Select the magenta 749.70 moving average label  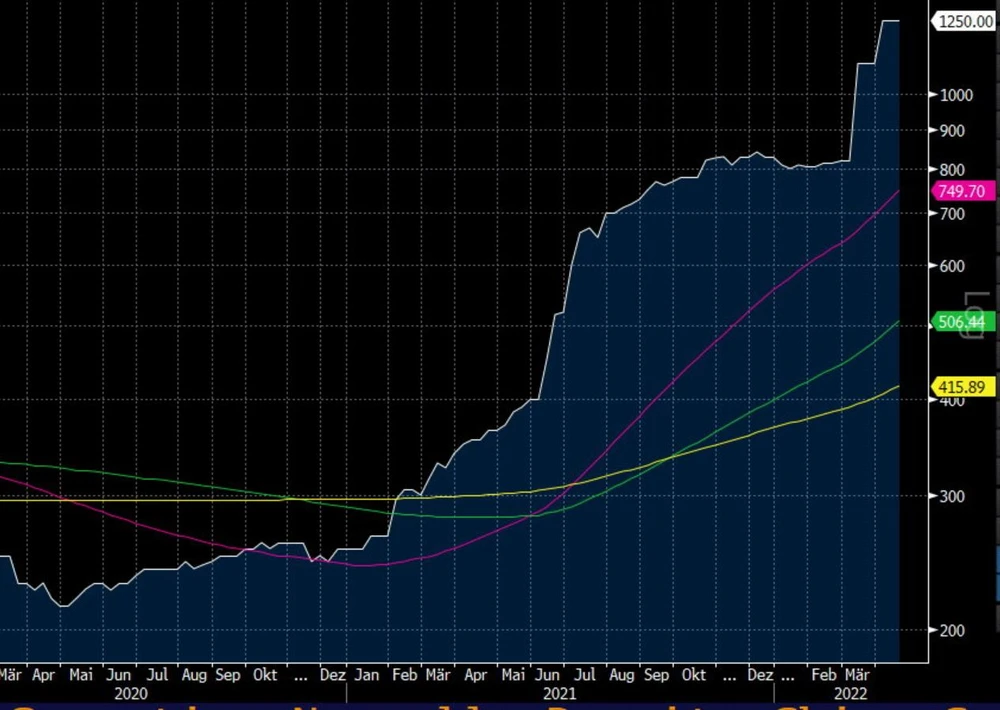[x=961, y=191]
